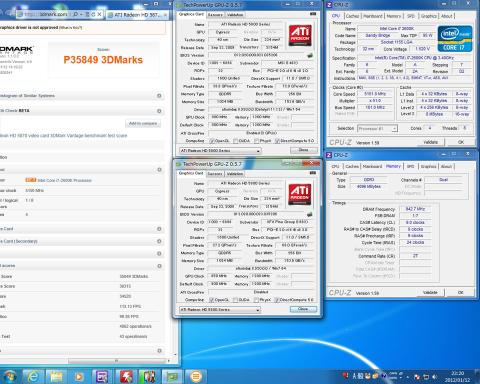The image size is (480, 384).
Task: Open Windows Explorer folder icon on taskbar
Action: tap(56, 377)
